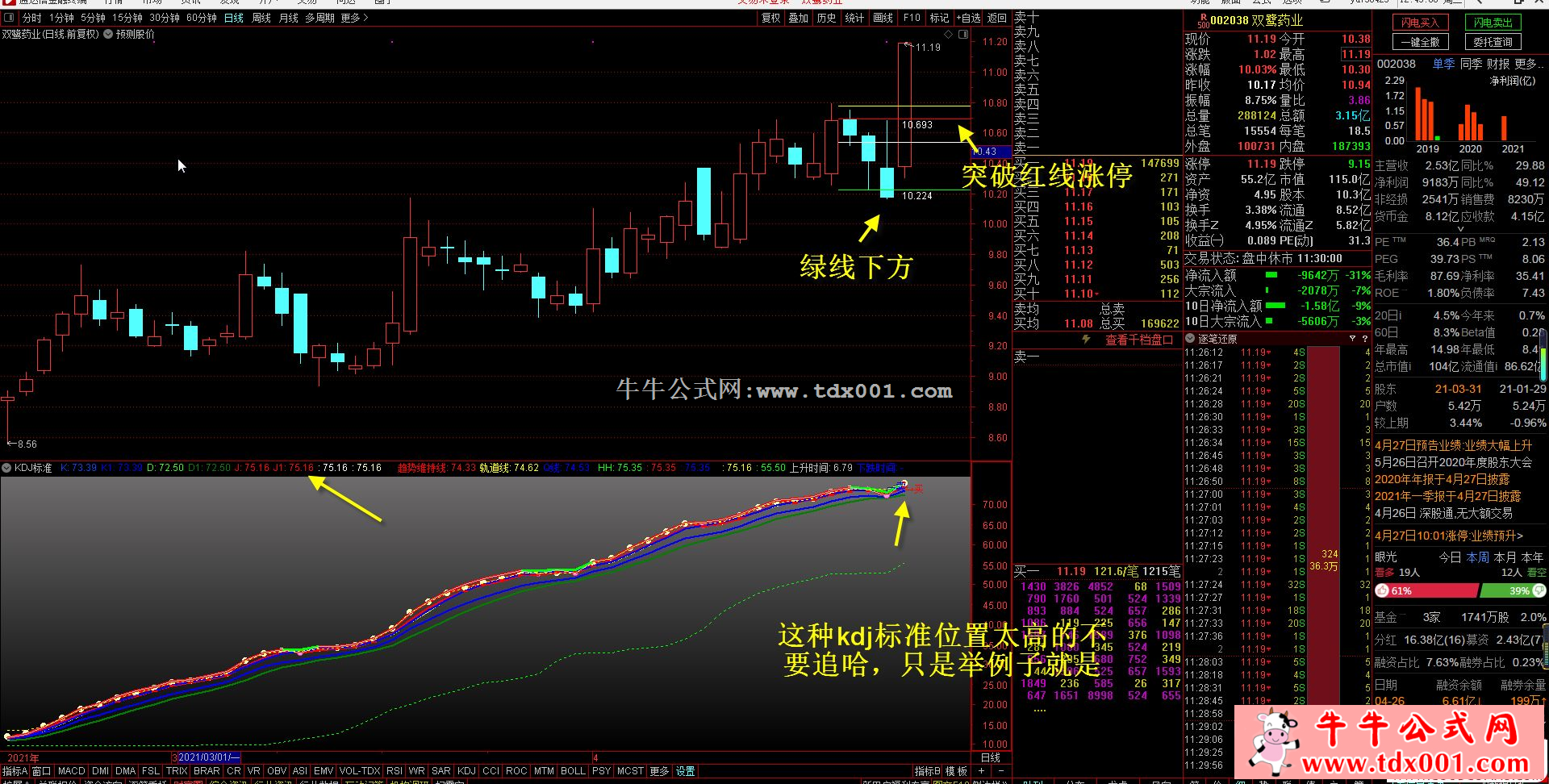The image size is (1549, 784).
Task: Click 画线 drawing toolbar button
Action: tap(883, 18)
